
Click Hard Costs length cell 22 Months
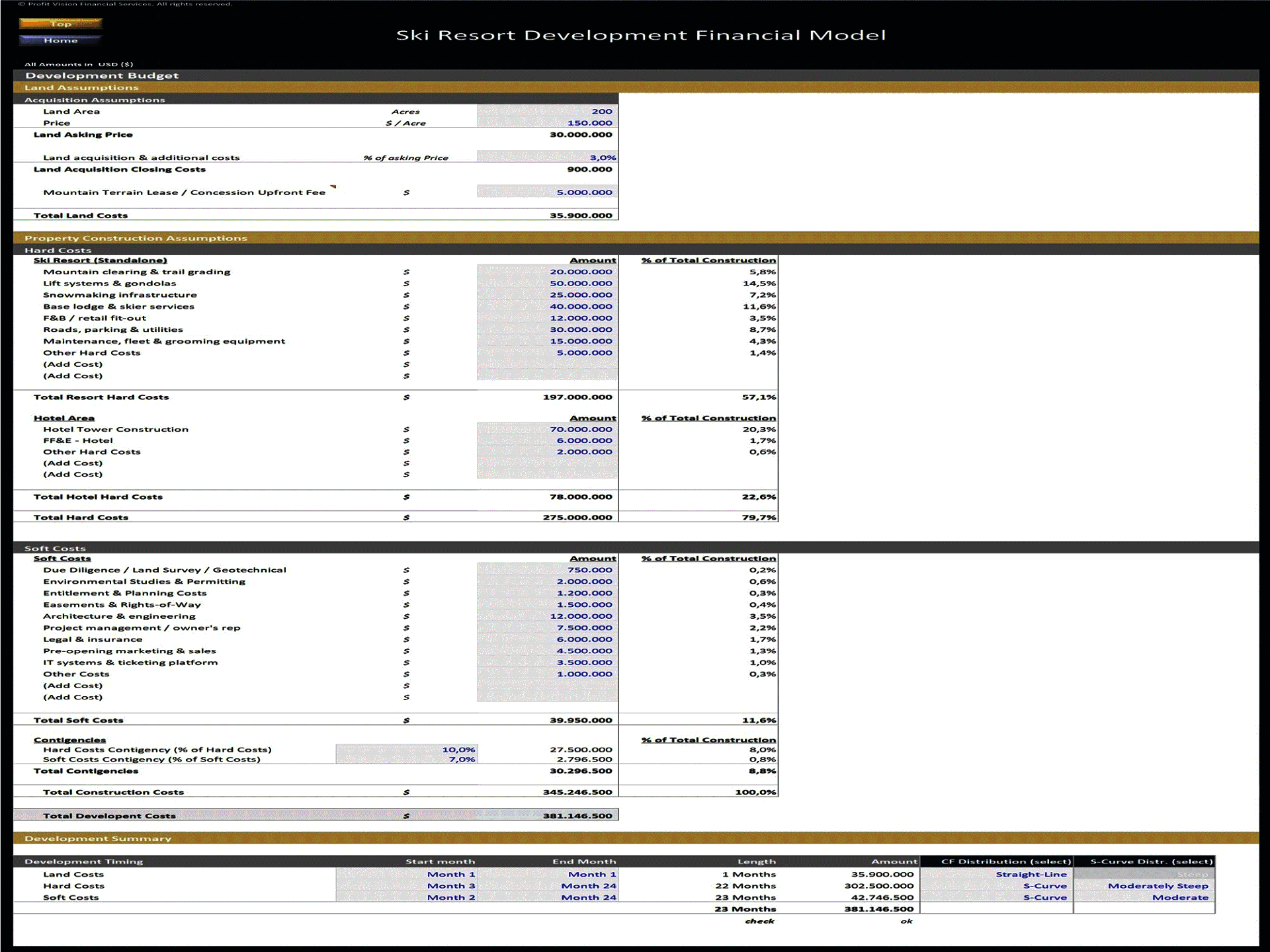point(745,886)
